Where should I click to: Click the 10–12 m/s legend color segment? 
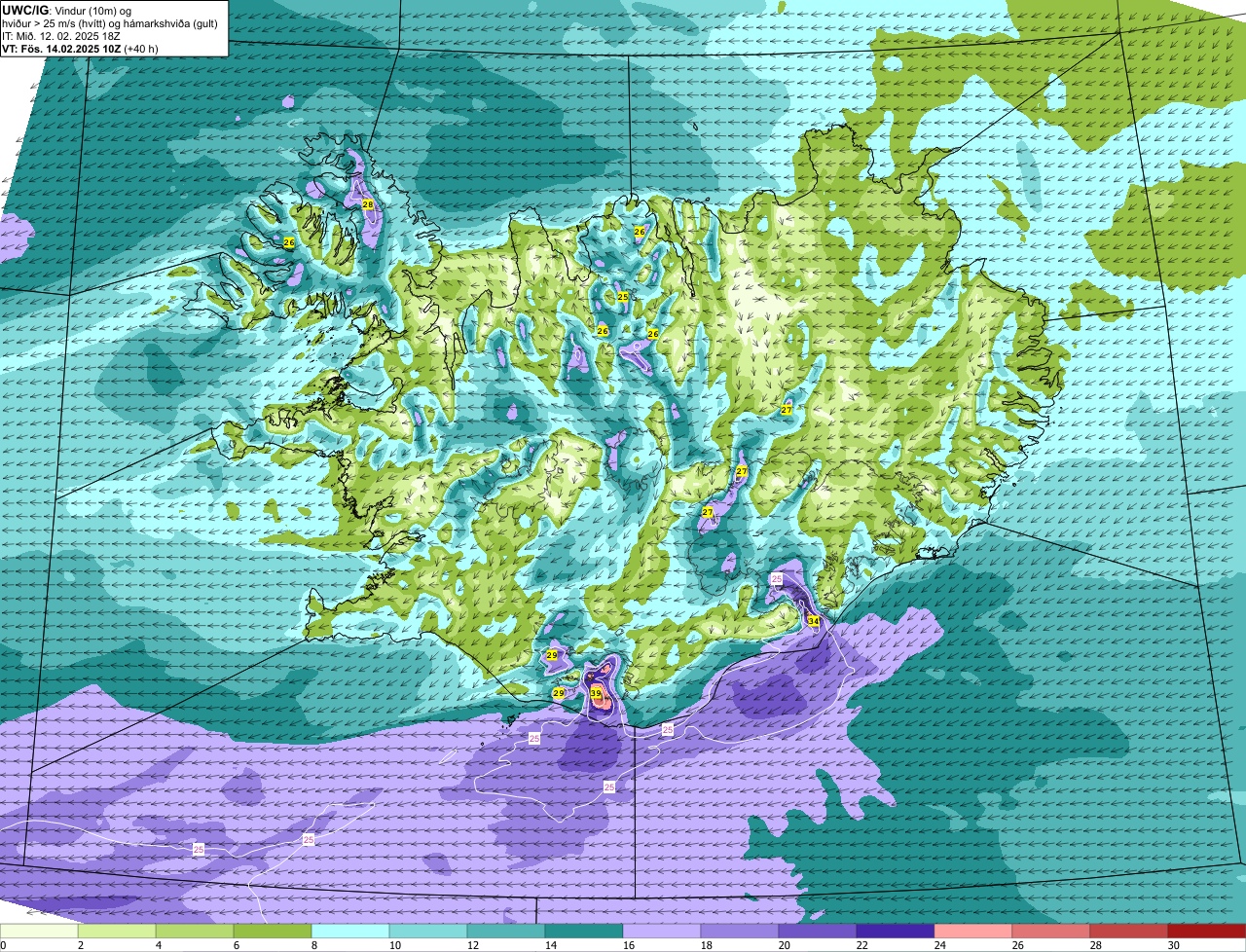coord(428,932)
